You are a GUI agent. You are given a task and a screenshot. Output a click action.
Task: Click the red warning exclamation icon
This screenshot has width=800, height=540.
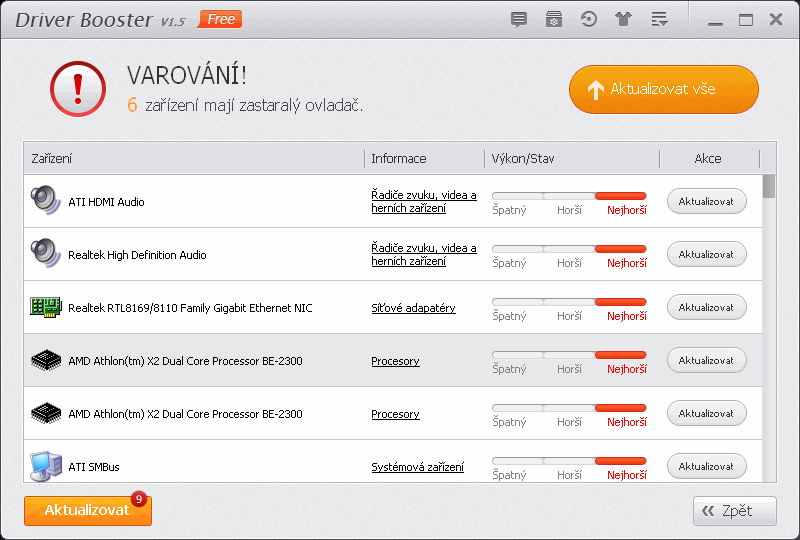(78, 89)
